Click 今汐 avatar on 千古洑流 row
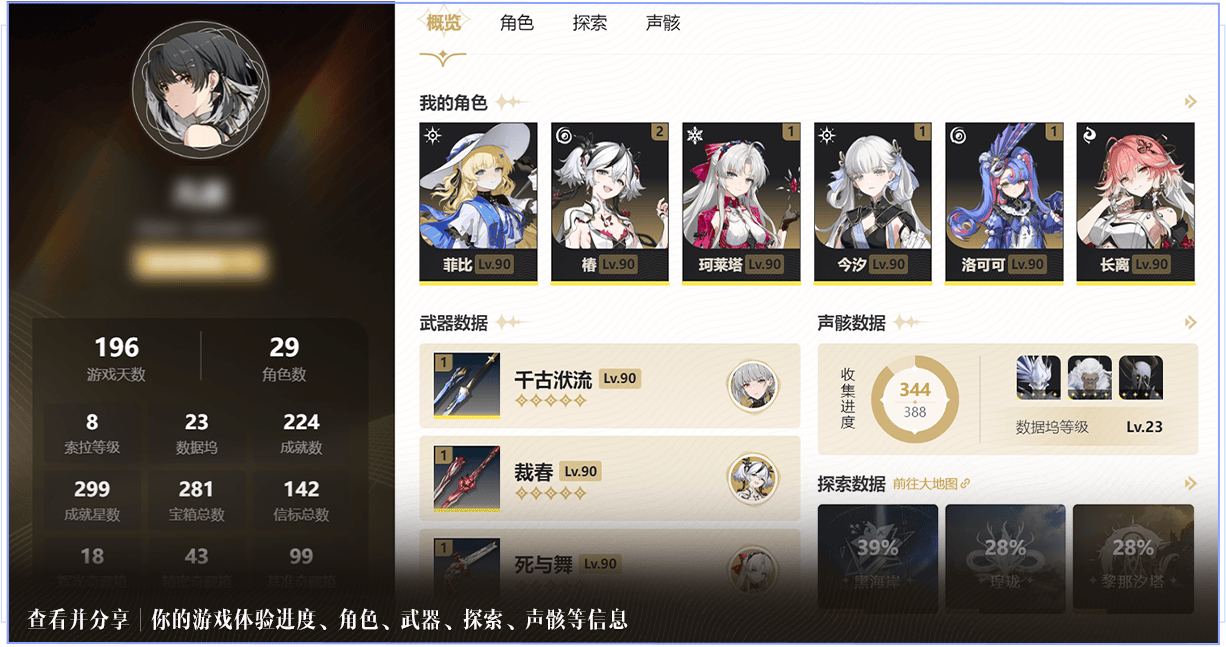Viewport: 1226px width, 647px height. coord(752,385)
